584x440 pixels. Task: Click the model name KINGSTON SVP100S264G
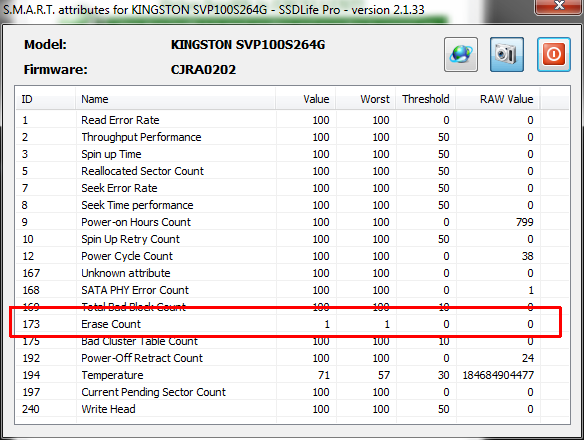click(x=248, y=45)
